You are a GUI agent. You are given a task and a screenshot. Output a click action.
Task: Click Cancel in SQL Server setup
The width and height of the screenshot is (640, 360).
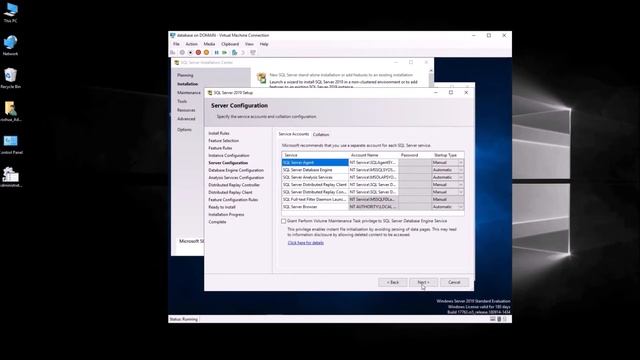tap(454, 282)
